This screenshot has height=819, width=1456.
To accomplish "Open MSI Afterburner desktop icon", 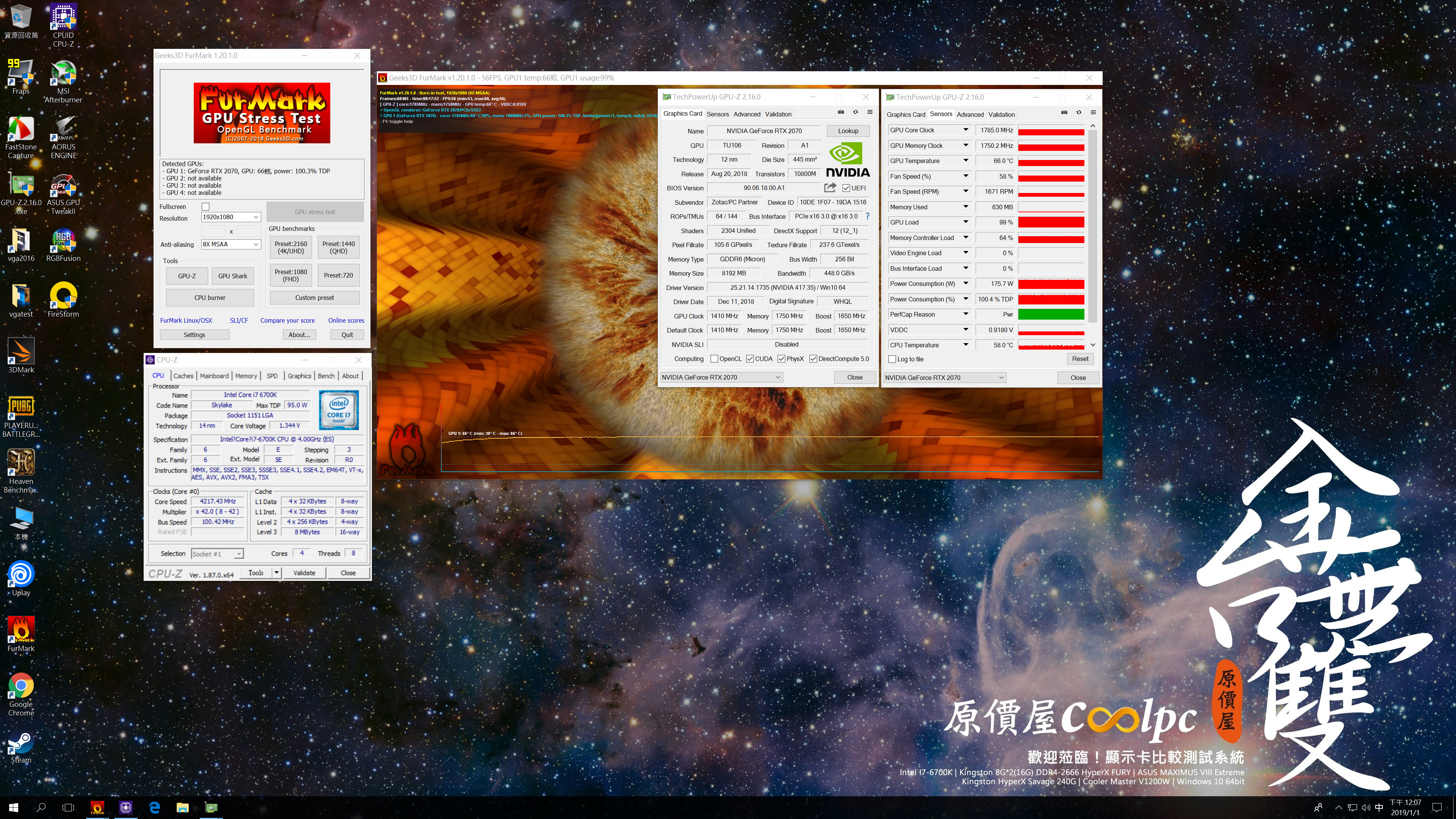I will pos(63,81).
